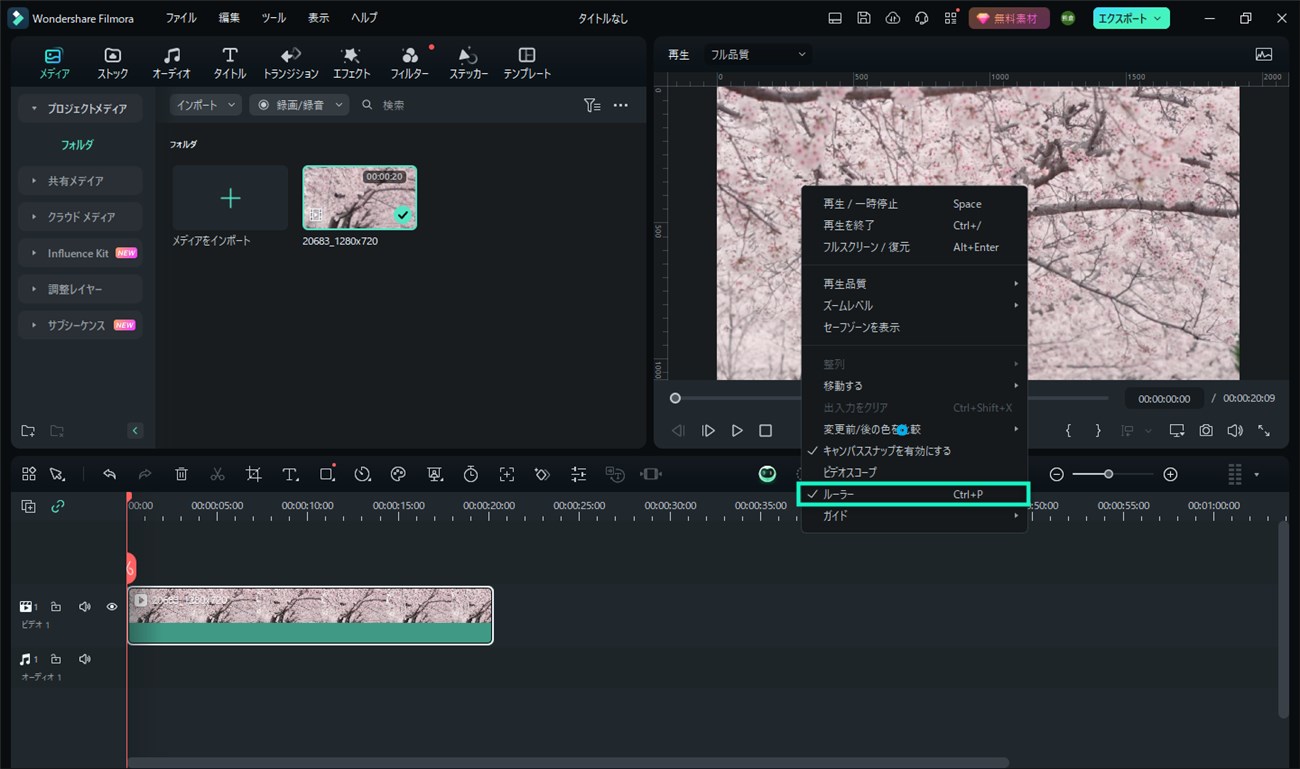Click the delete trash icon in timeline toolbar
This screenshot has width=1300, height=769.
click(181, 474)
